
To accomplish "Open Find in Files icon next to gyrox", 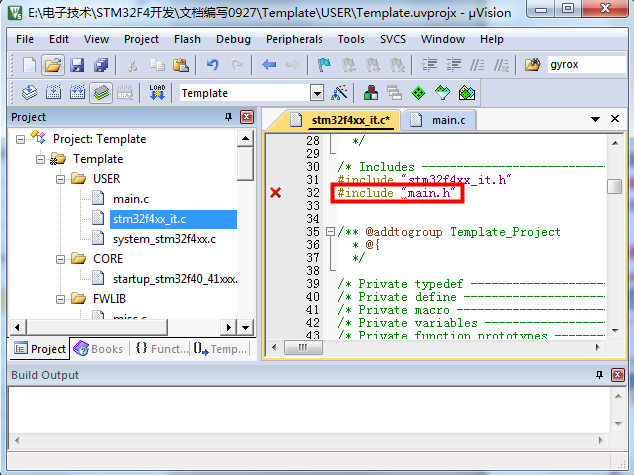I will tap(533, 65).
